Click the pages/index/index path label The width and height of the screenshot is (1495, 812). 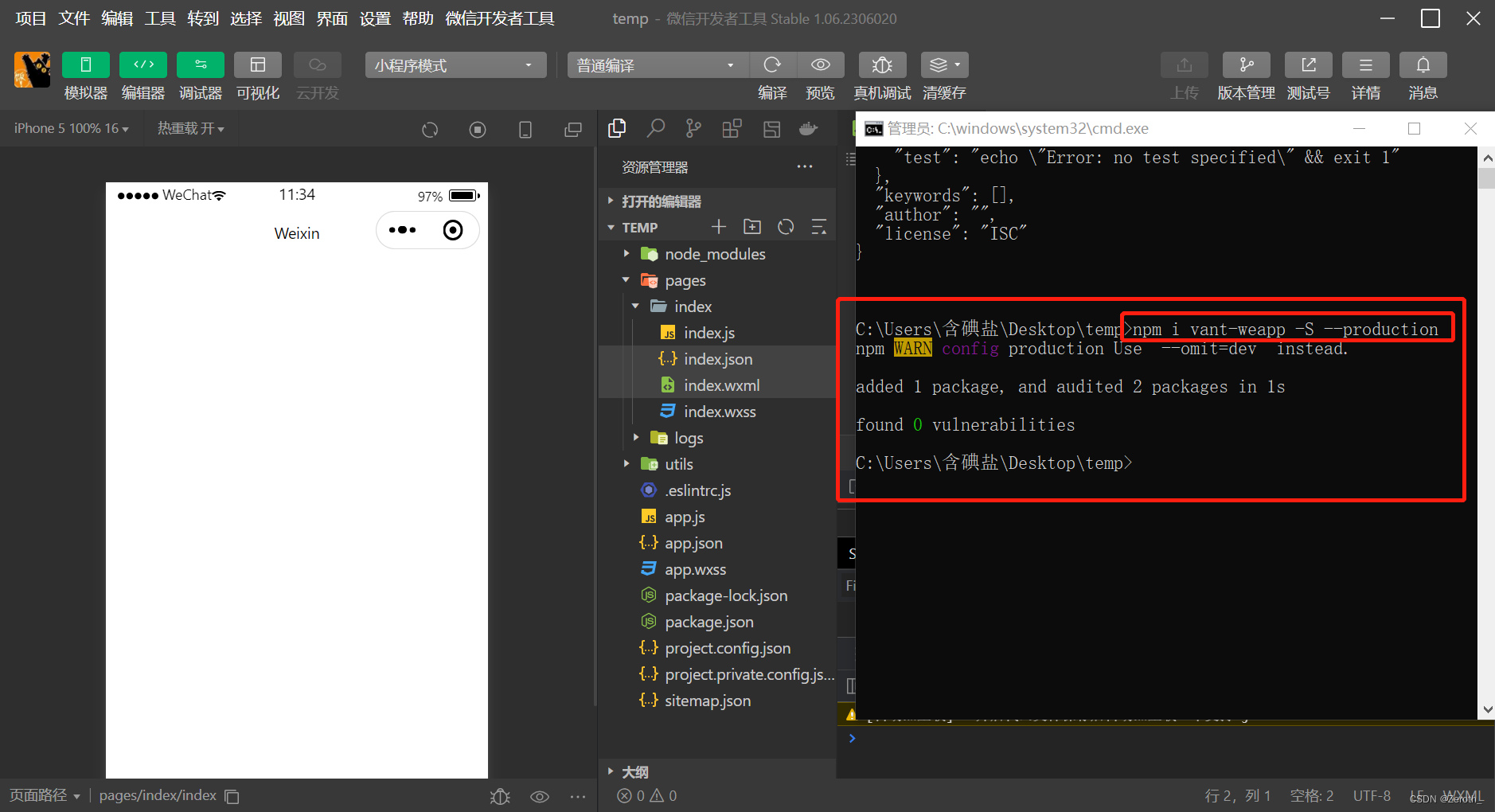tap(158, 794)
